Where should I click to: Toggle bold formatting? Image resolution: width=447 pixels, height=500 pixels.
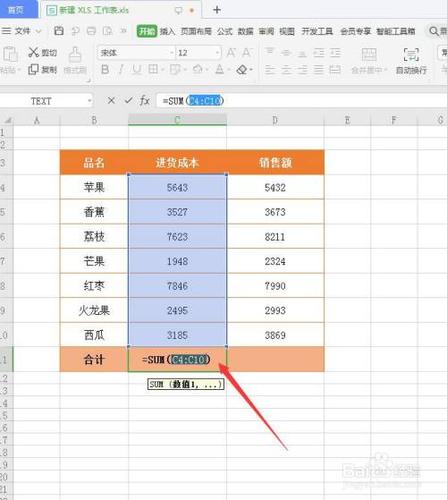point(105,70)
